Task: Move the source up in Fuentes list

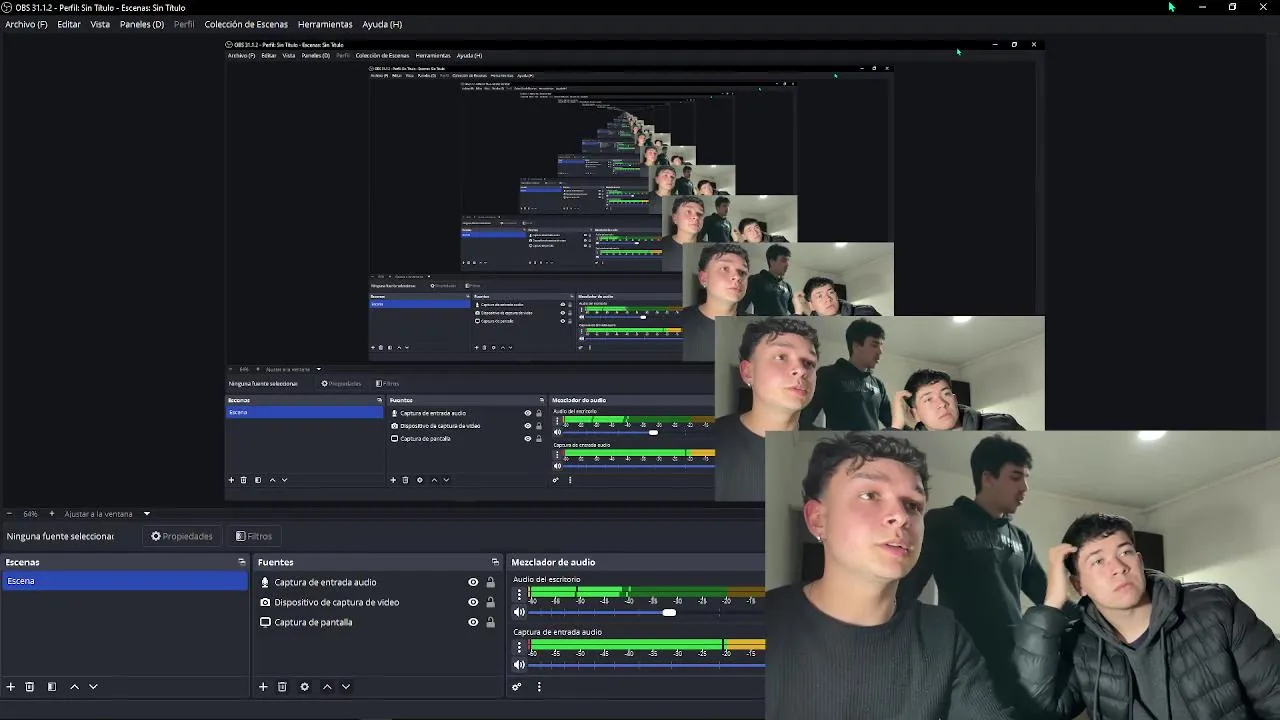Action: pyautogui.click(x=327, y=687)
